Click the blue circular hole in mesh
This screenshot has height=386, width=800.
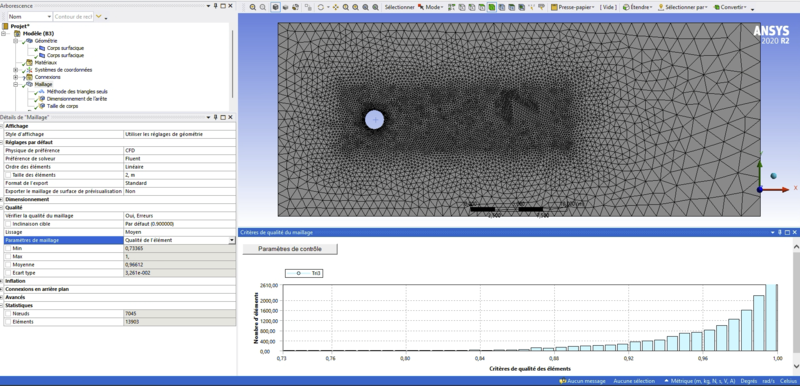(x=374, y=119)
